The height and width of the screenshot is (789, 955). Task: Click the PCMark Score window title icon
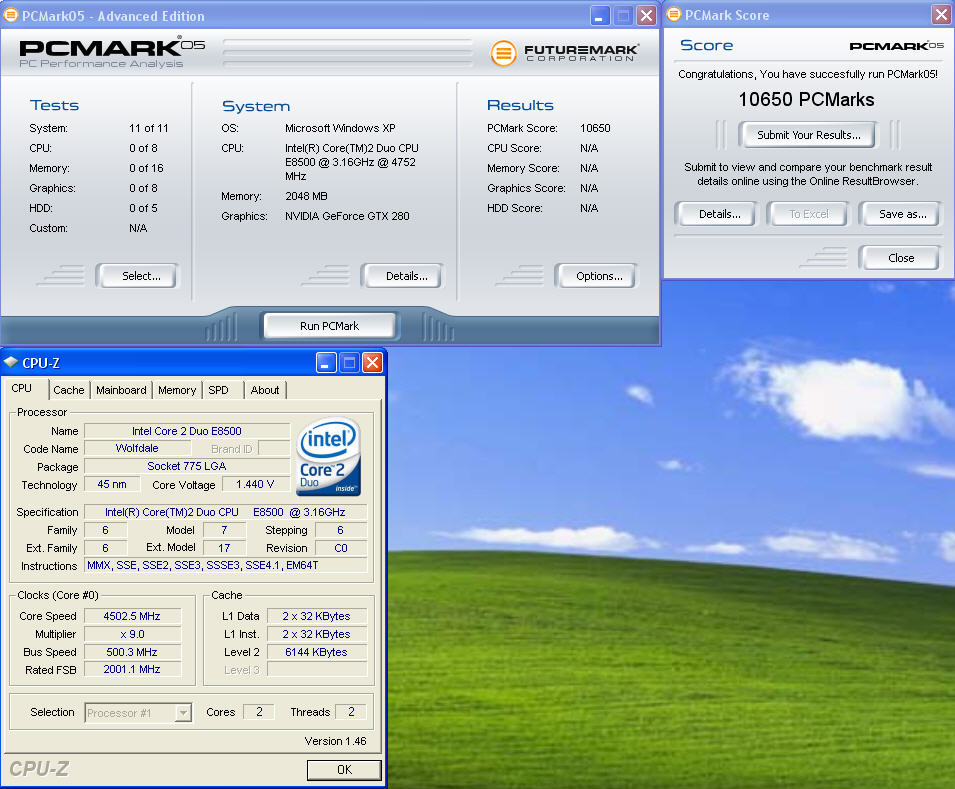click(x=674, y=15)
